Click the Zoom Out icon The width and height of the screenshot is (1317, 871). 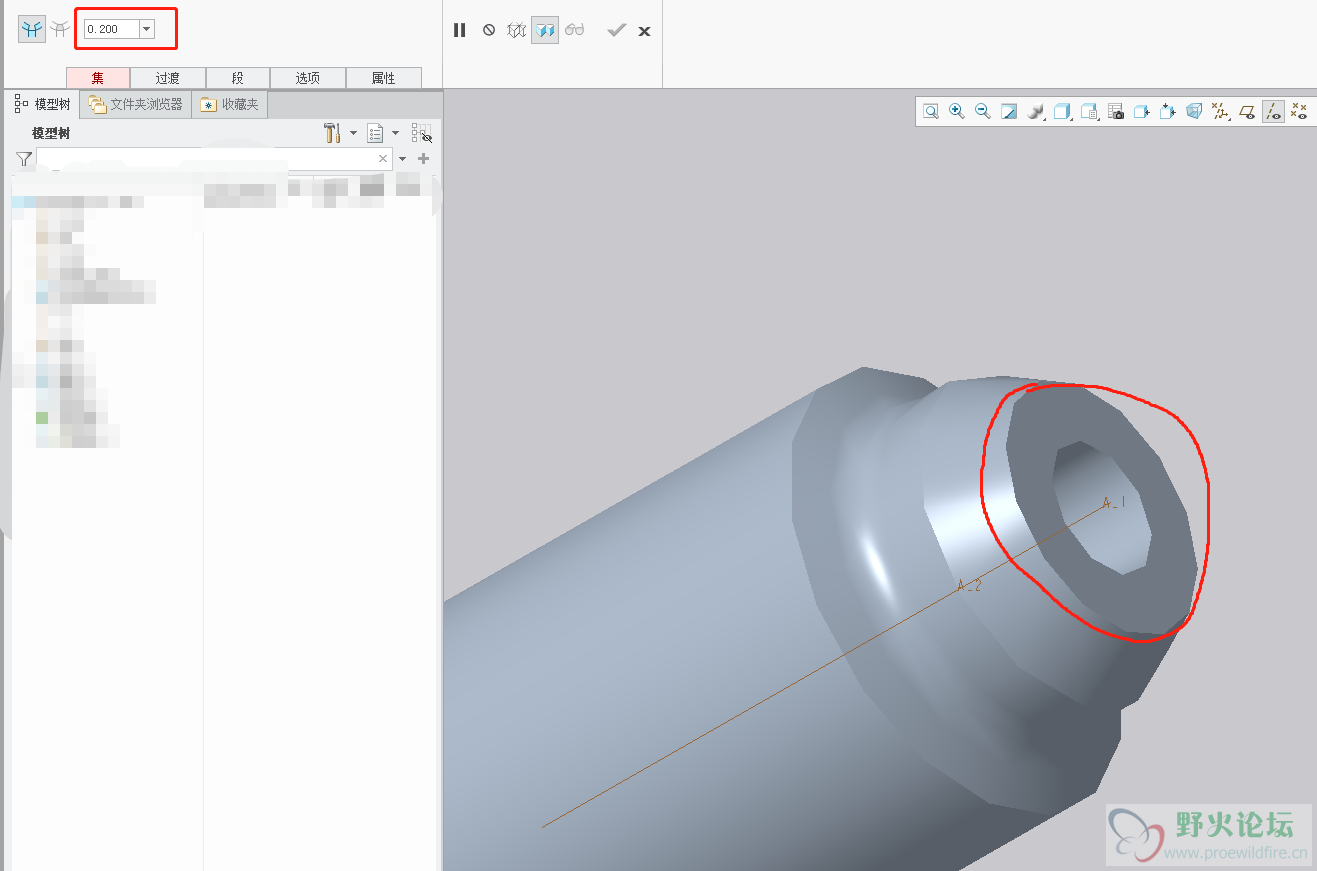click(983, 112)
